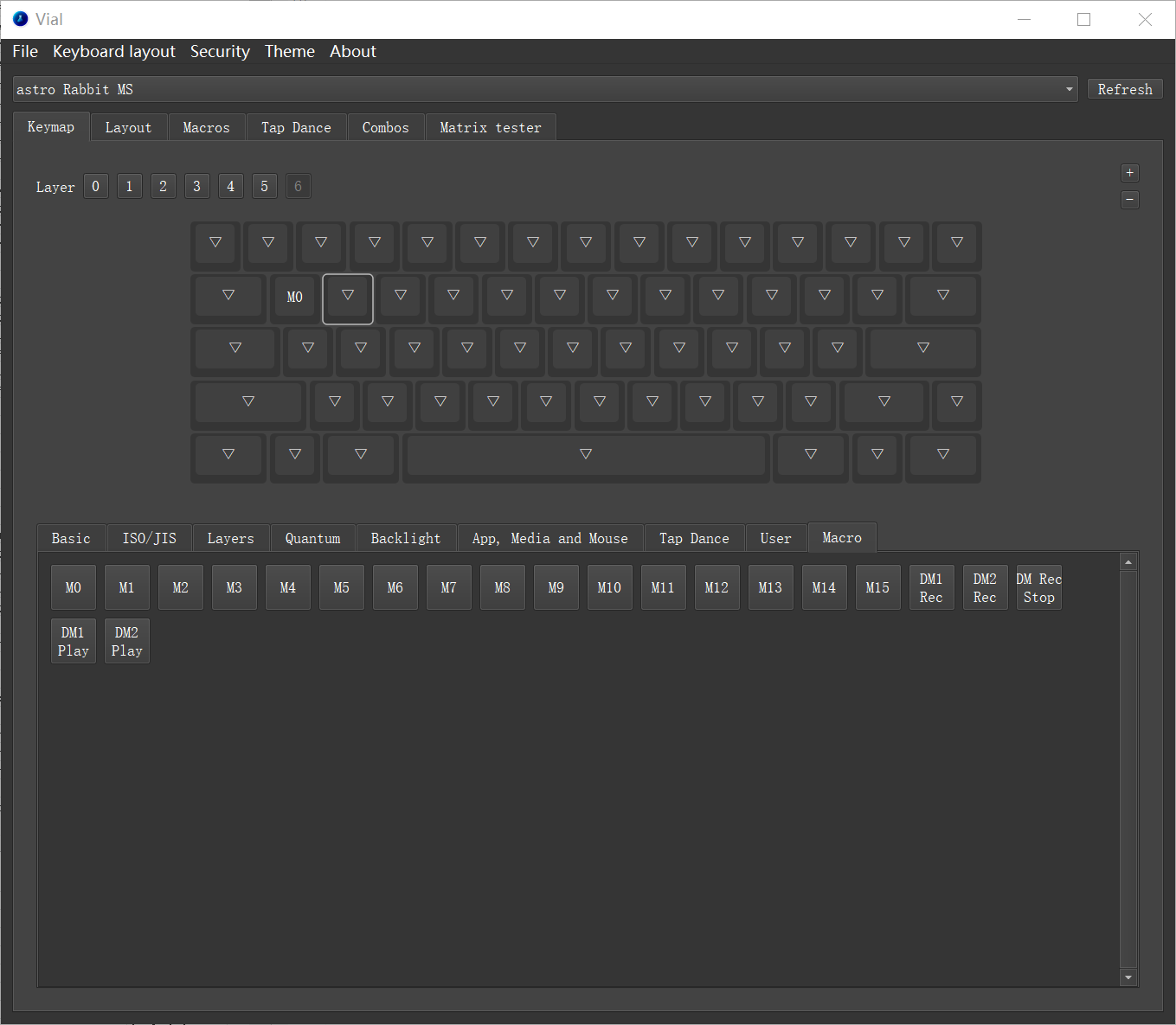The image size is (1176, 1025).
Task: Open the About menu
Action: 353,51
